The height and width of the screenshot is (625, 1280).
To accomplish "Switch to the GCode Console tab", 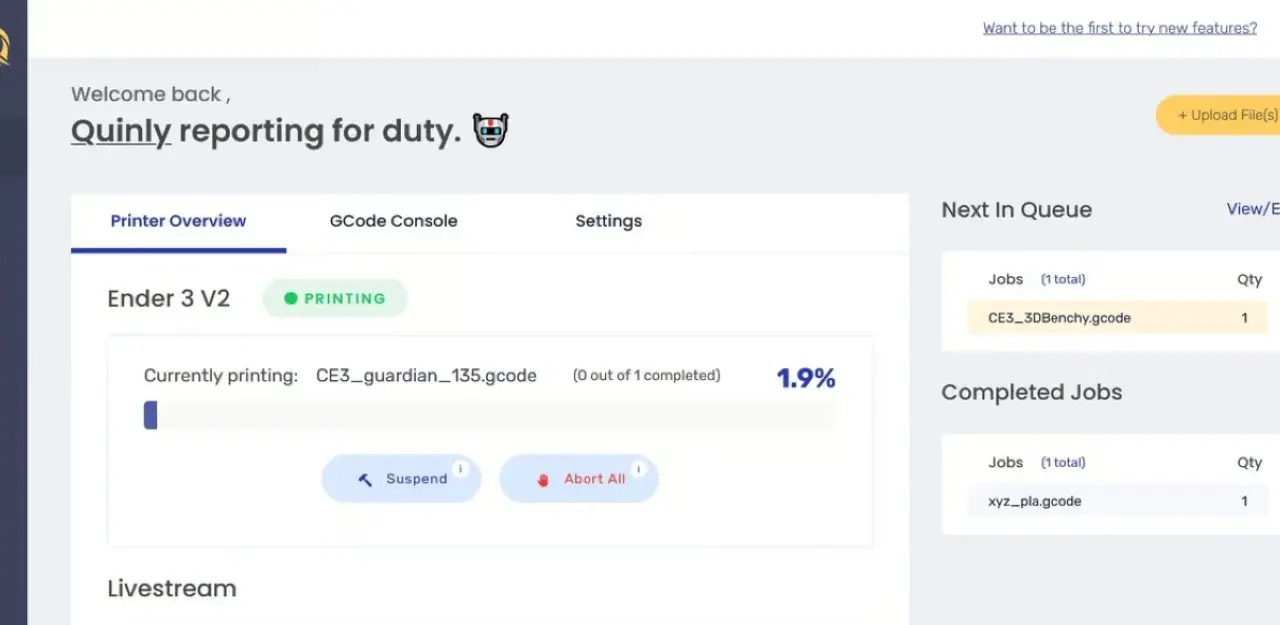I will 393,221.
